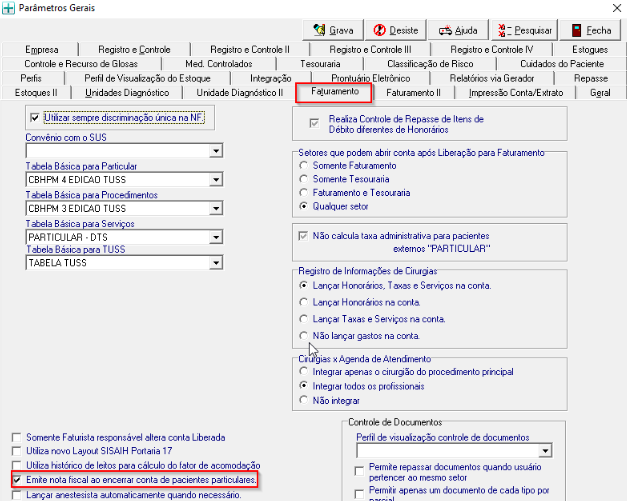Click the Parâmetros Gerais window icon
627x501 pixels.
coord(8,8)
